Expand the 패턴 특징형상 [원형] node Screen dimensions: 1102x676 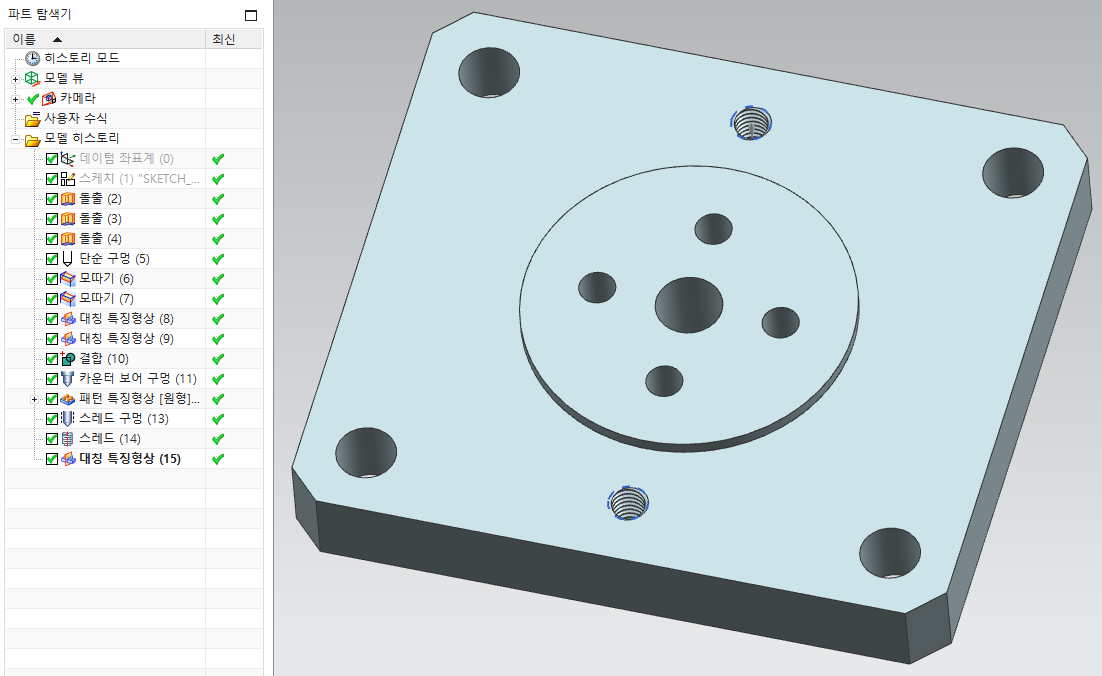pyautogui.click(x=34, y=399)
